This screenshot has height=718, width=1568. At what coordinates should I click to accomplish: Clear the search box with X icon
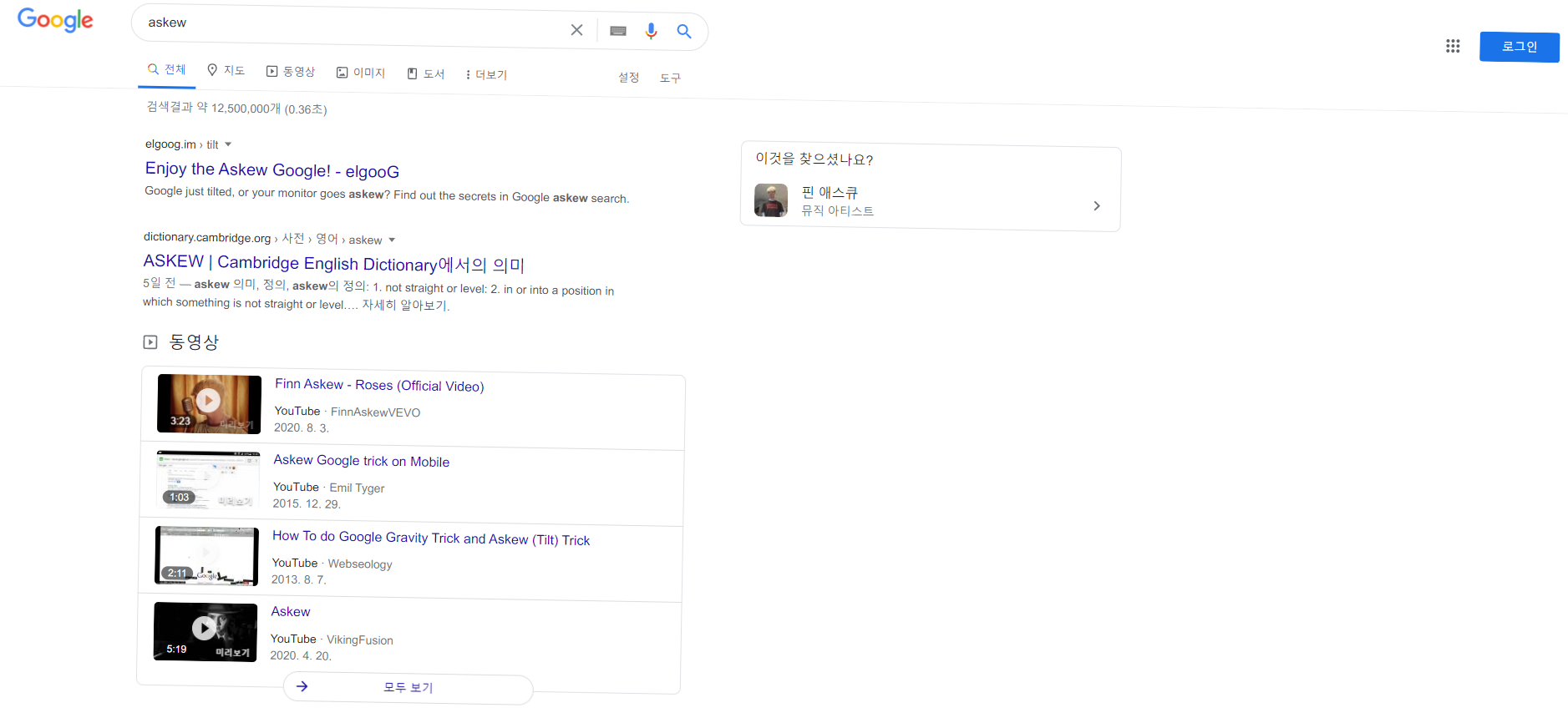click(x=576, y=30)
